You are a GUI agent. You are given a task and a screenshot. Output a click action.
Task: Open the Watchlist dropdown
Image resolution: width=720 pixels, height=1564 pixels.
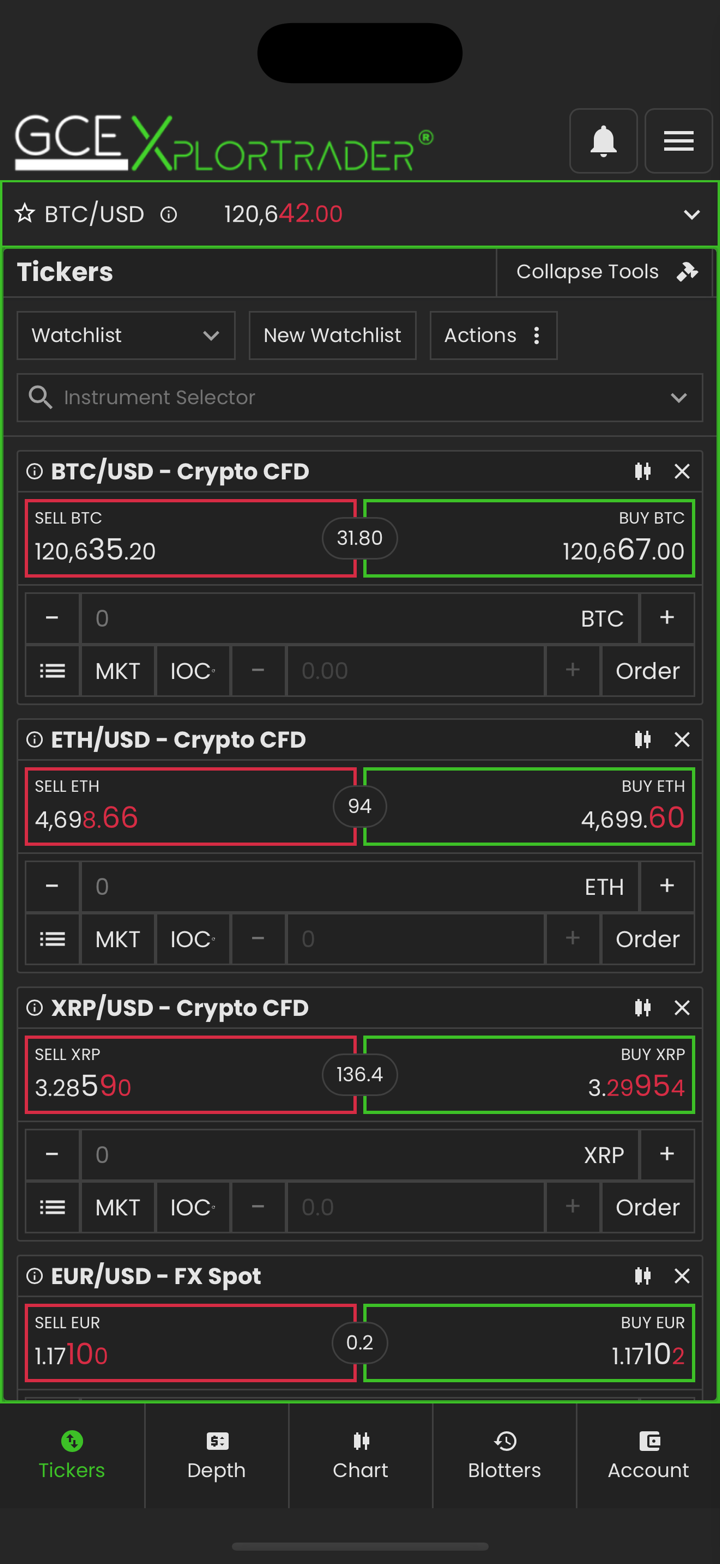[126, 335]
